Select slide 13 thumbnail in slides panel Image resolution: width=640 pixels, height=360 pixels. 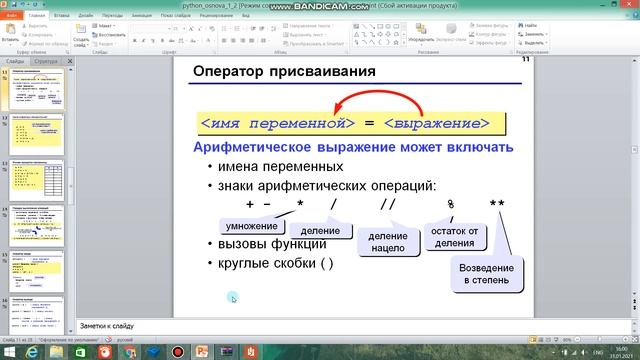tap(36, 180)
